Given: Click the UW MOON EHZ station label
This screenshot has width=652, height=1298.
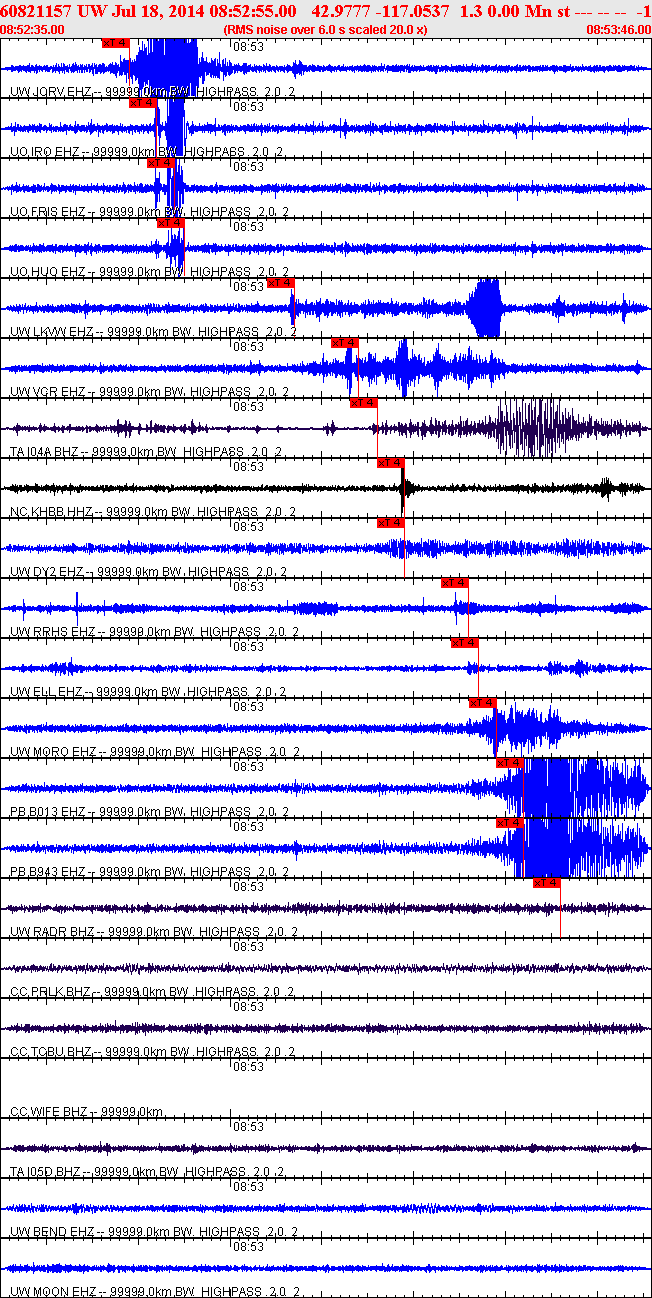Looking at the screenshot, I should click(x=154, y=1291).
